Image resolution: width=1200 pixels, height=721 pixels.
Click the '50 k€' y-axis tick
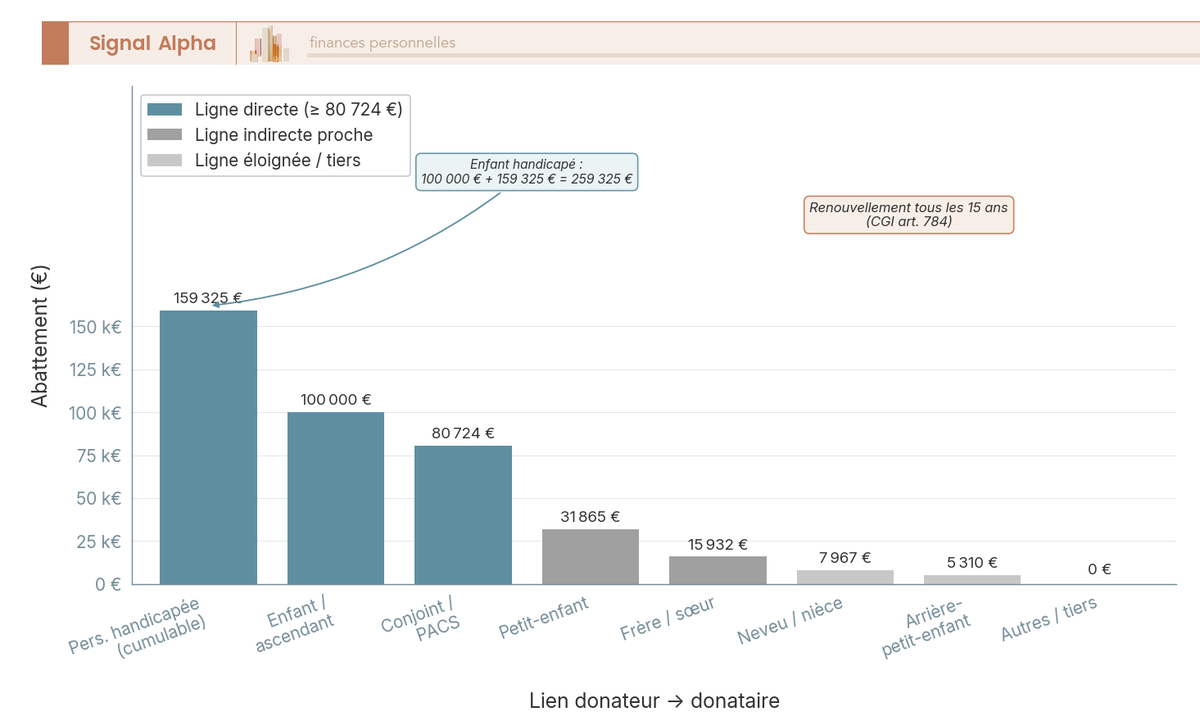click(100, 498)
